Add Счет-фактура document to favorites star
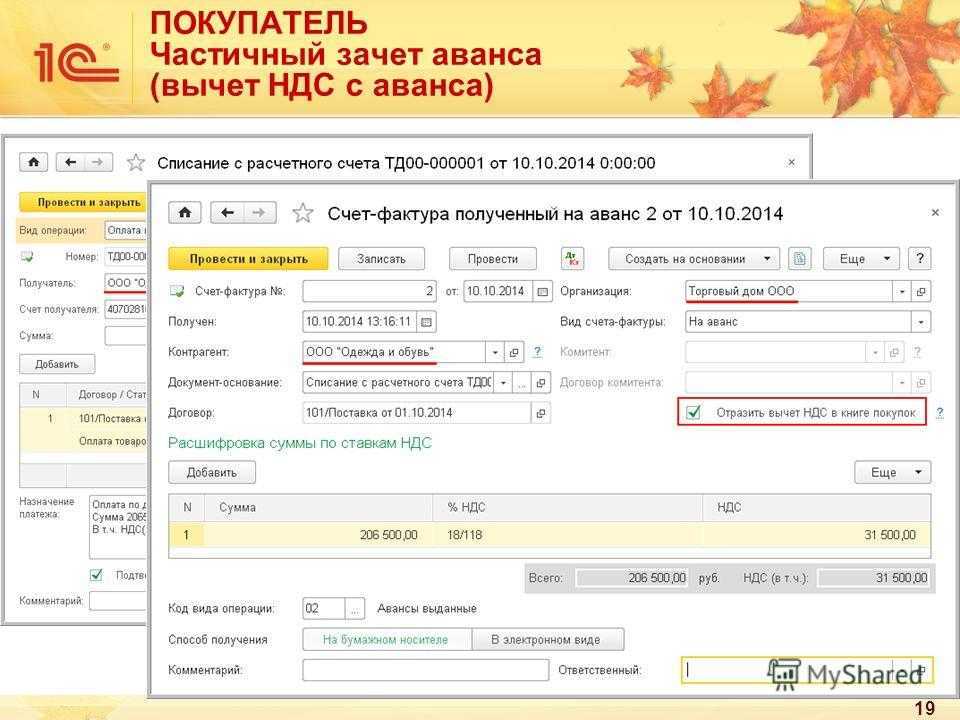960x720 pixels. pos(302,213)
